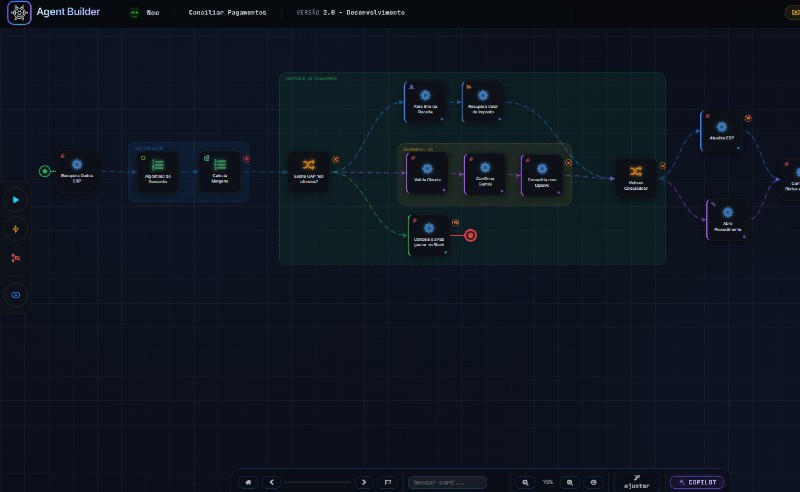Zoom out with the magnifier minus icon

tap(525, 482)
